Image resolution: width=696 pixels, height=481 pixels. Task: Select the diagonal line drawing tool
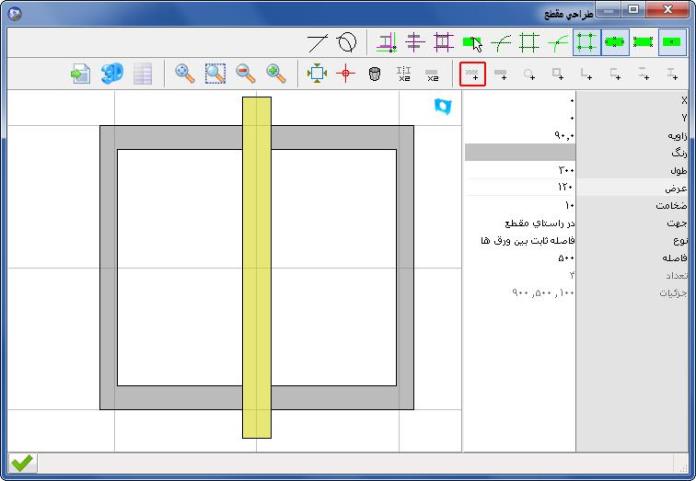pyautogui.click(x=317, y=43)
